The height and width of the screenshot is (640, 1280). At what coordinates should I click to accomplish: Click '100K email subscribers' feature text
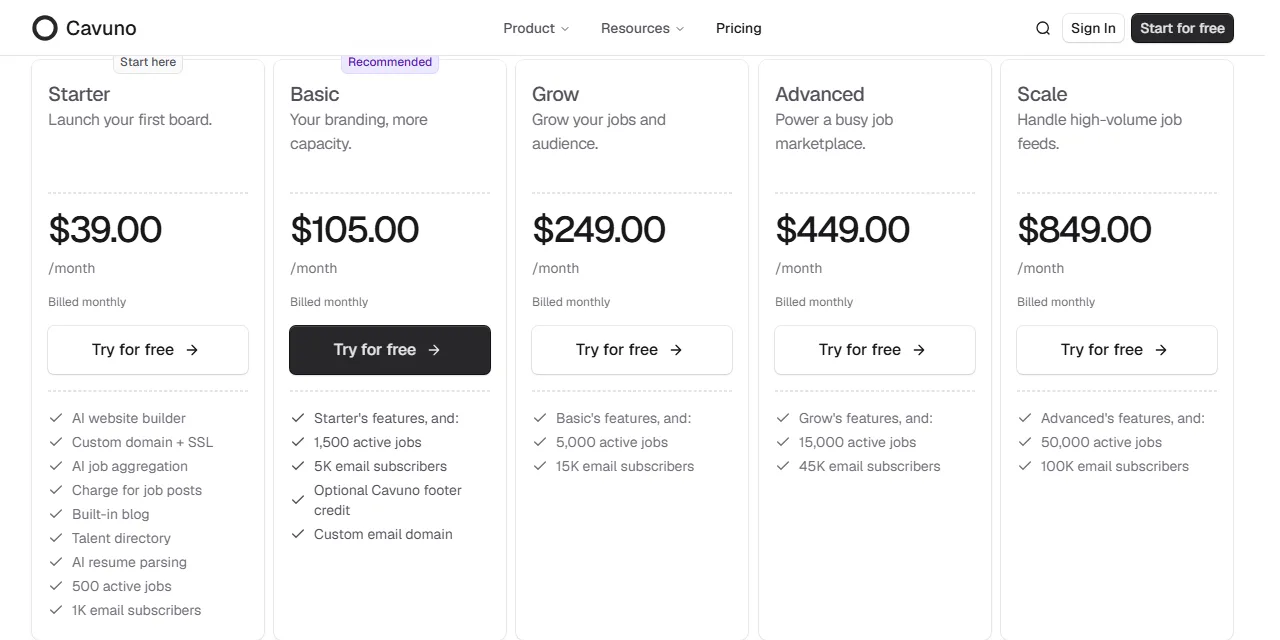tap(1115, 466)
